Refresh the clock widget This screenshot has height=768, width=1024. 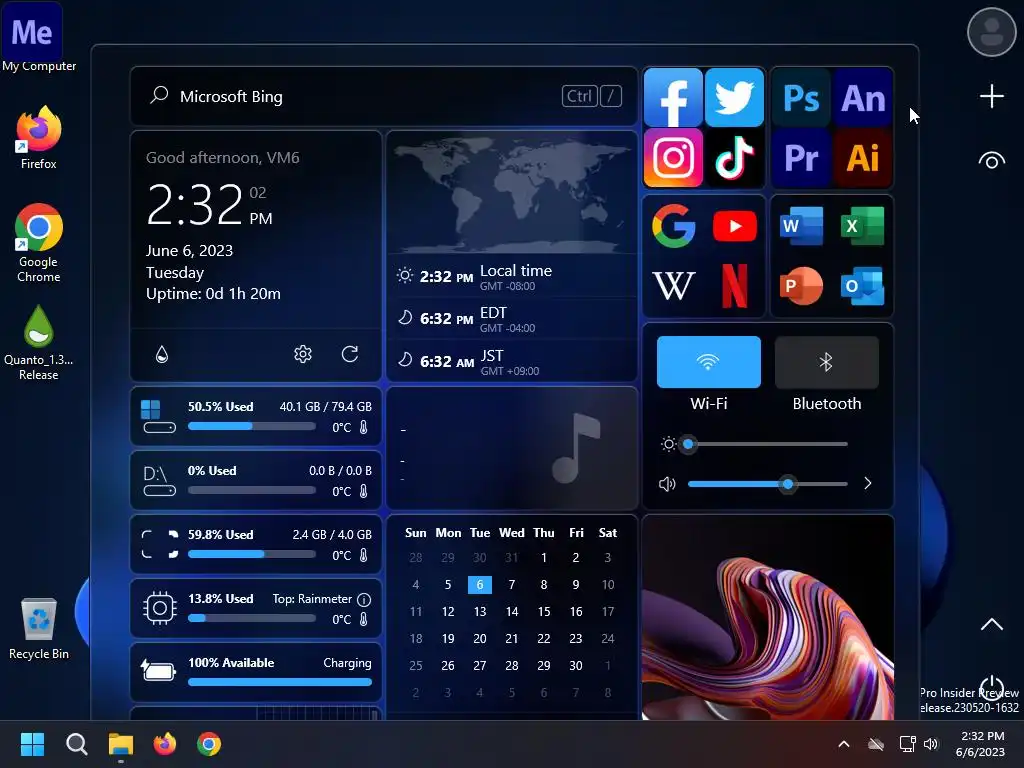pos(350,354)
